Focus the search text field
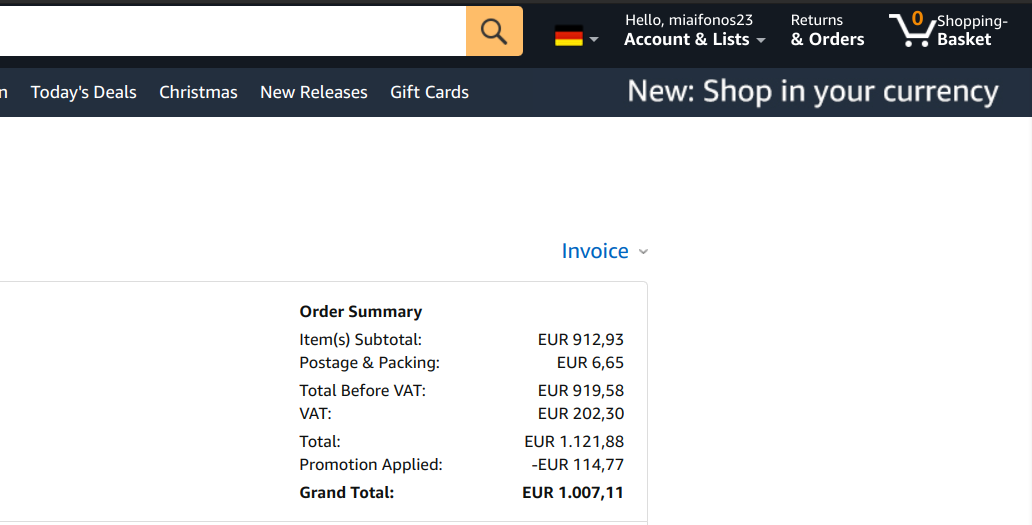 [230, 31]
